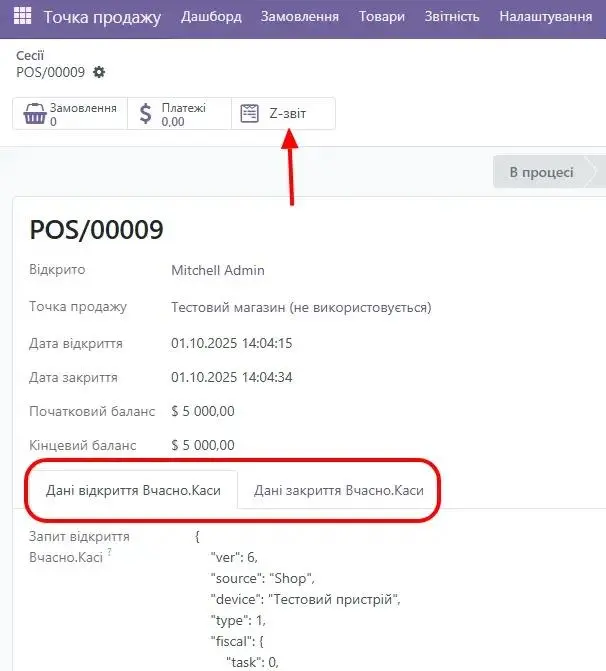Click the Z-звіт report icon
The image size is (606, 671).
point(250,114)
